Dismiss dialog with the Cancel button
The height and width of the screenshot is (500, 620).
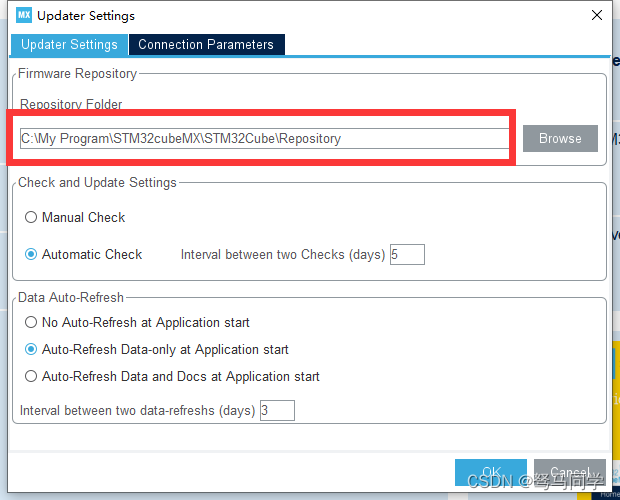[570, 472]
